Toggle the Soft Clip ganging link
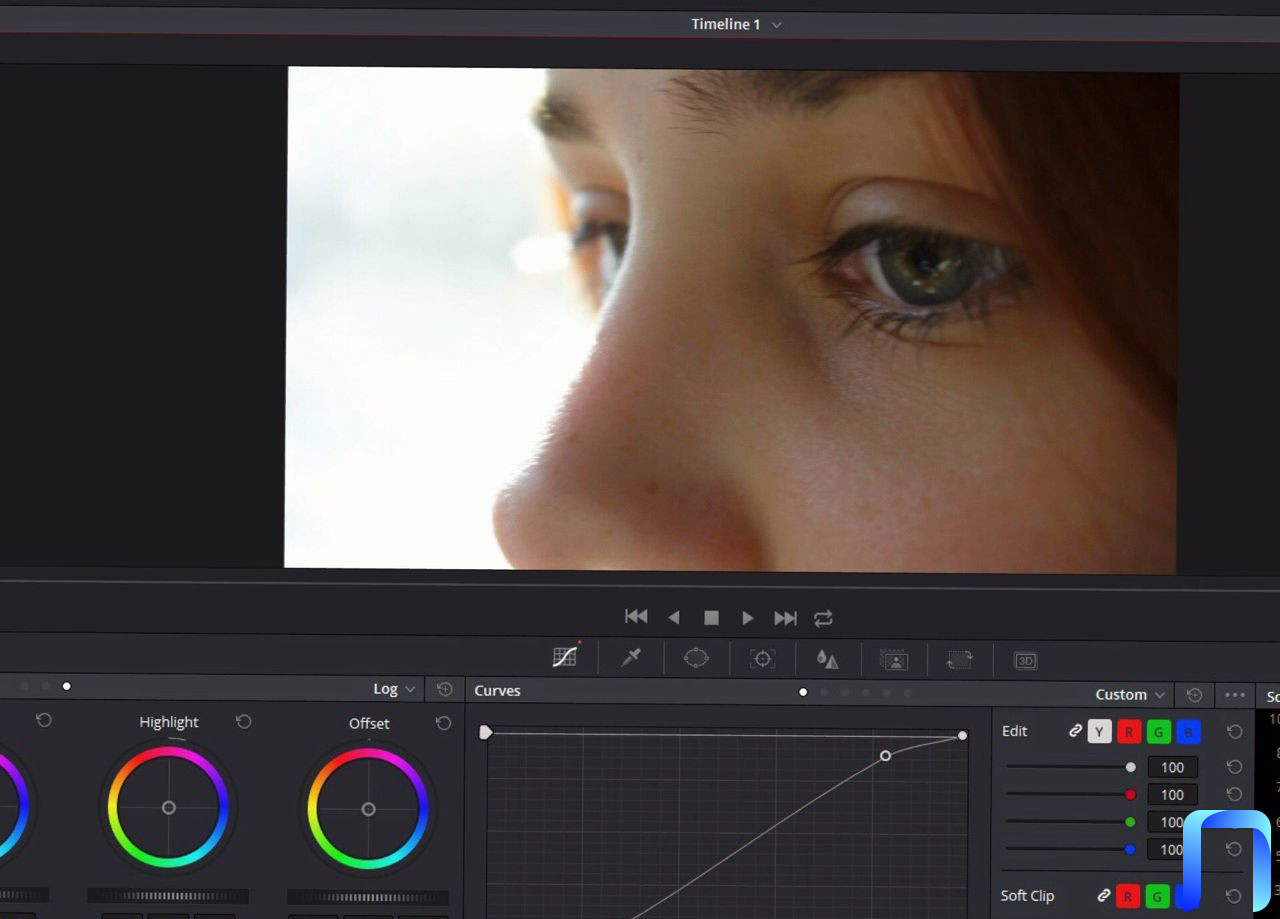 click(x=1103, y=895)
